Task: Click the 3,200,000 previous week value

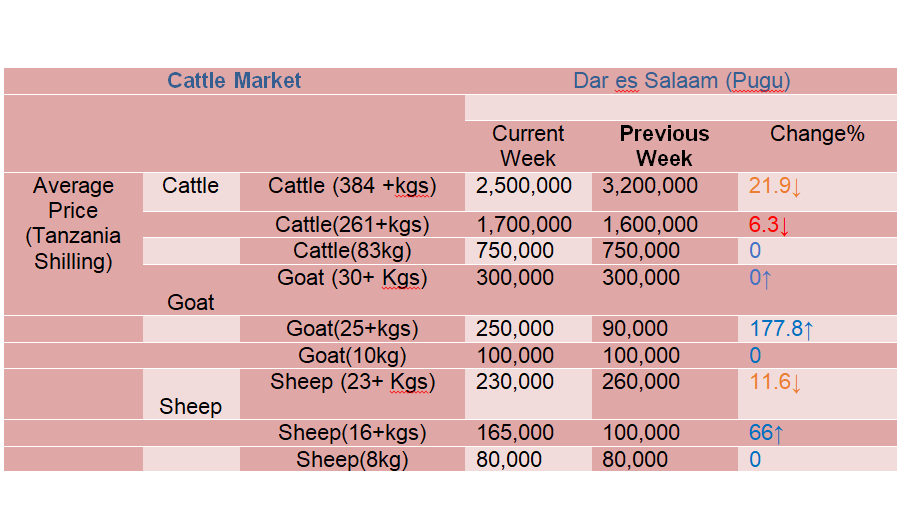Action: [x=649, y=186]
